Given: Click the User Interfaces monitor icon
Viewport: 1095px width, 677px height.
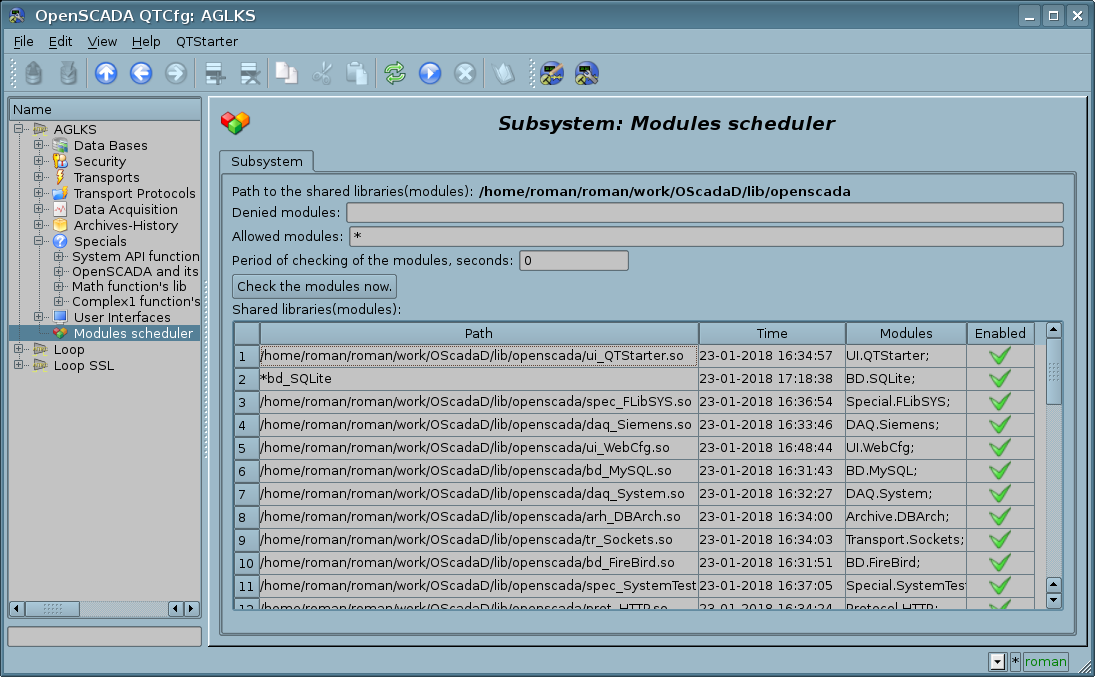Looking at the screenshot, I should [61, 317].
